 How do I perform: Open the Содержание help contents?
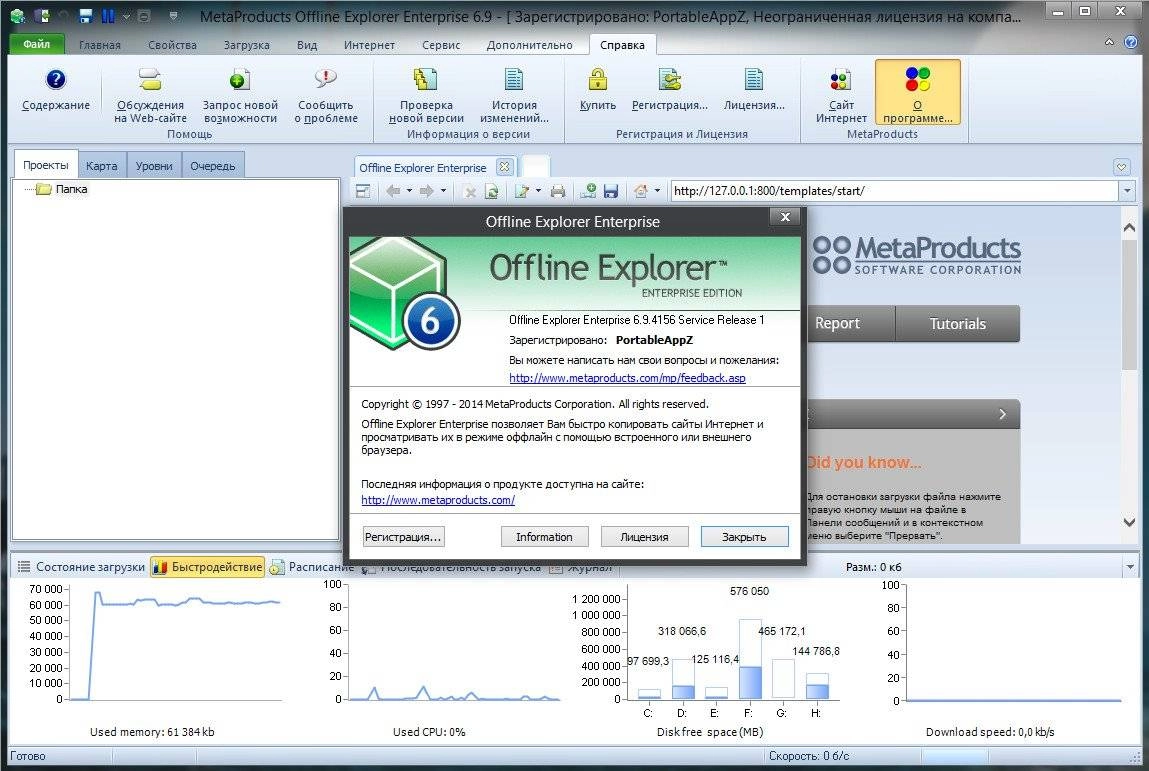[x=56, y=90]
